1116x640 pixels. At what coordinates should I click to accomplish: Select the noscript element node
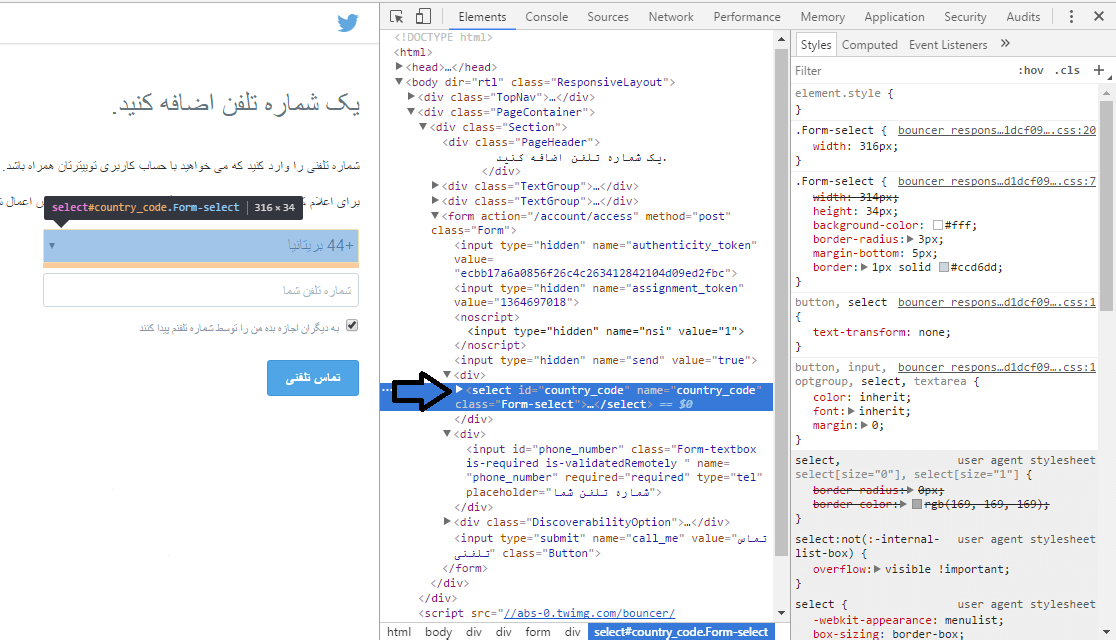(x=487, y=317)
